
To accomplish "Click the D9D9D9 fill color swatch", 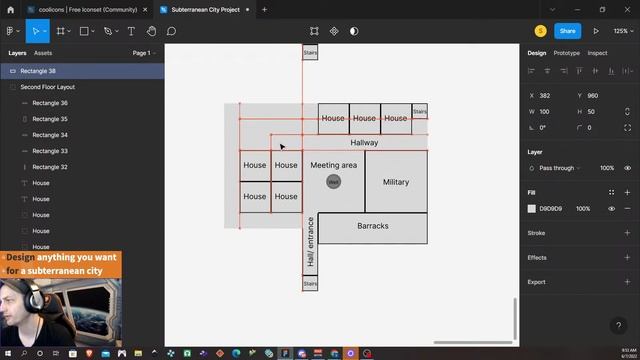I will (x=531, y=209).
